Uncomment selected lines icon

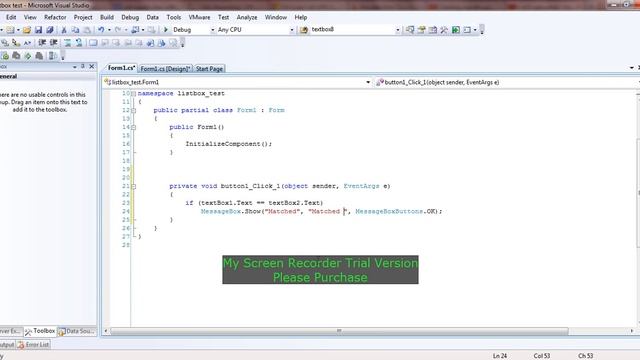79,43
